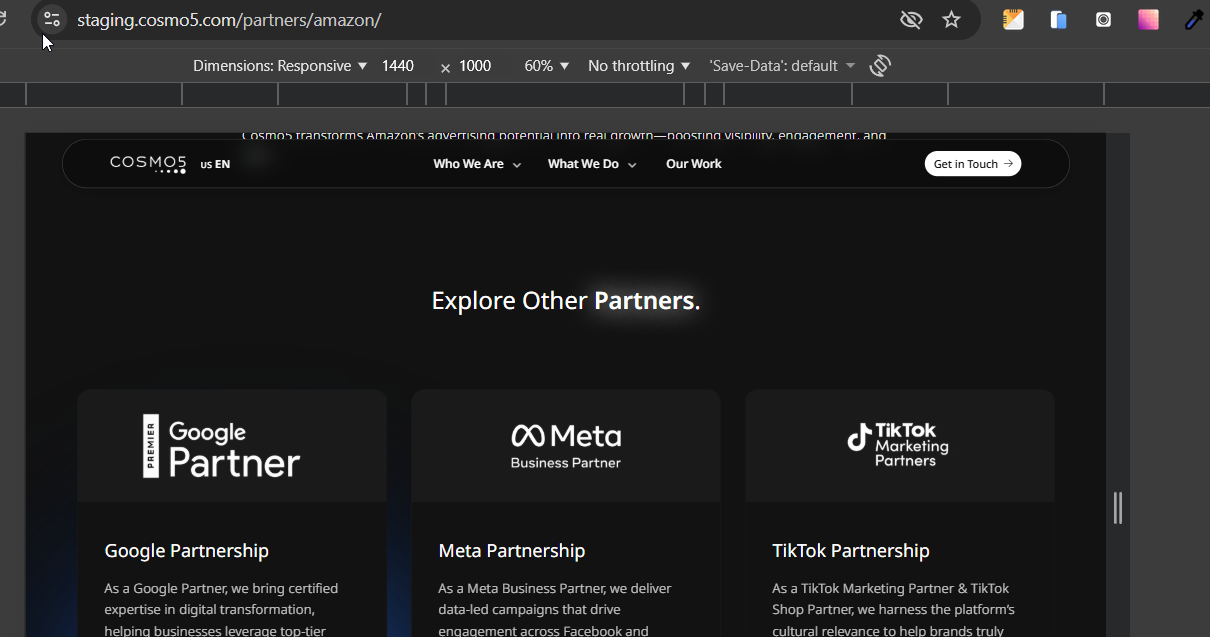
Task: Open the blue documents extension icon
Action: 1059,19
